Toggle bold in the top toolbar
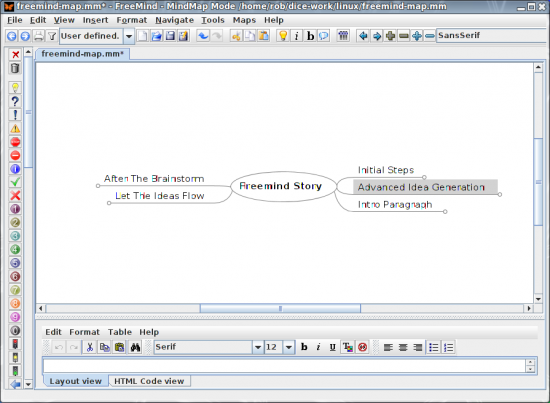This screenshot has width=550, height=403. [310, 36]
